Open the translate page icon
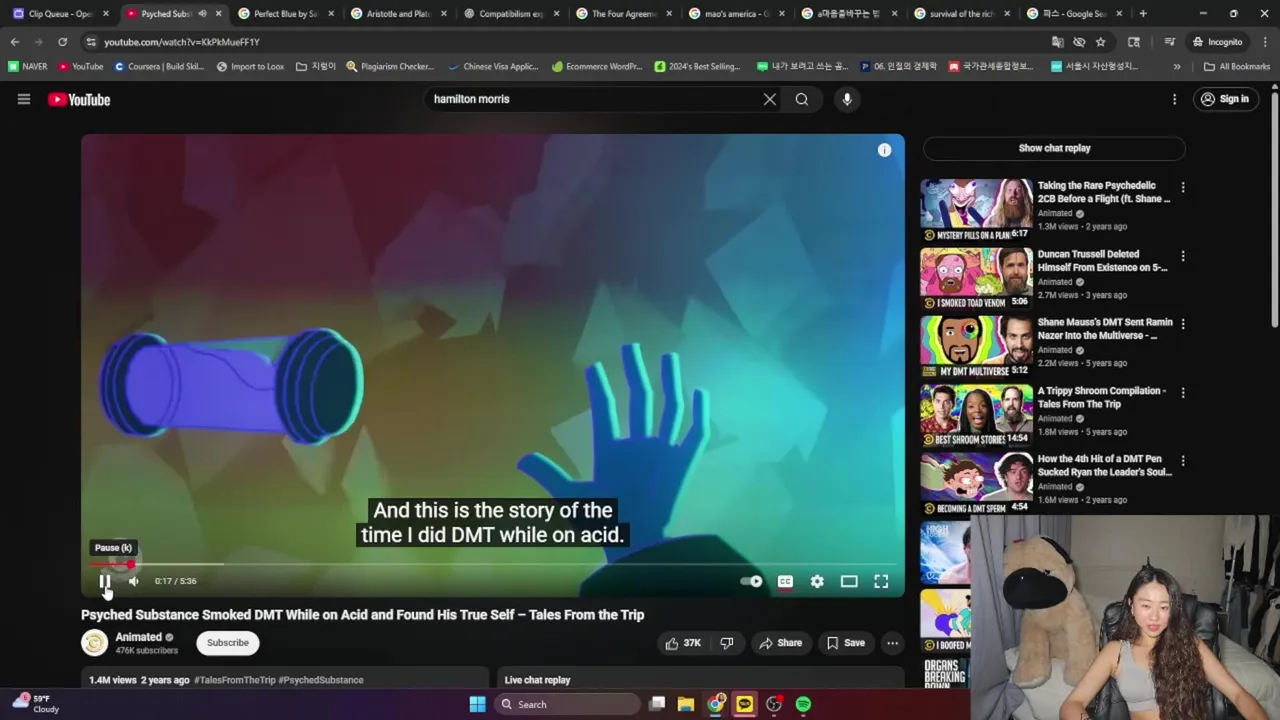The height and width of the screenshot is (720, 1280). (1057, 42)
